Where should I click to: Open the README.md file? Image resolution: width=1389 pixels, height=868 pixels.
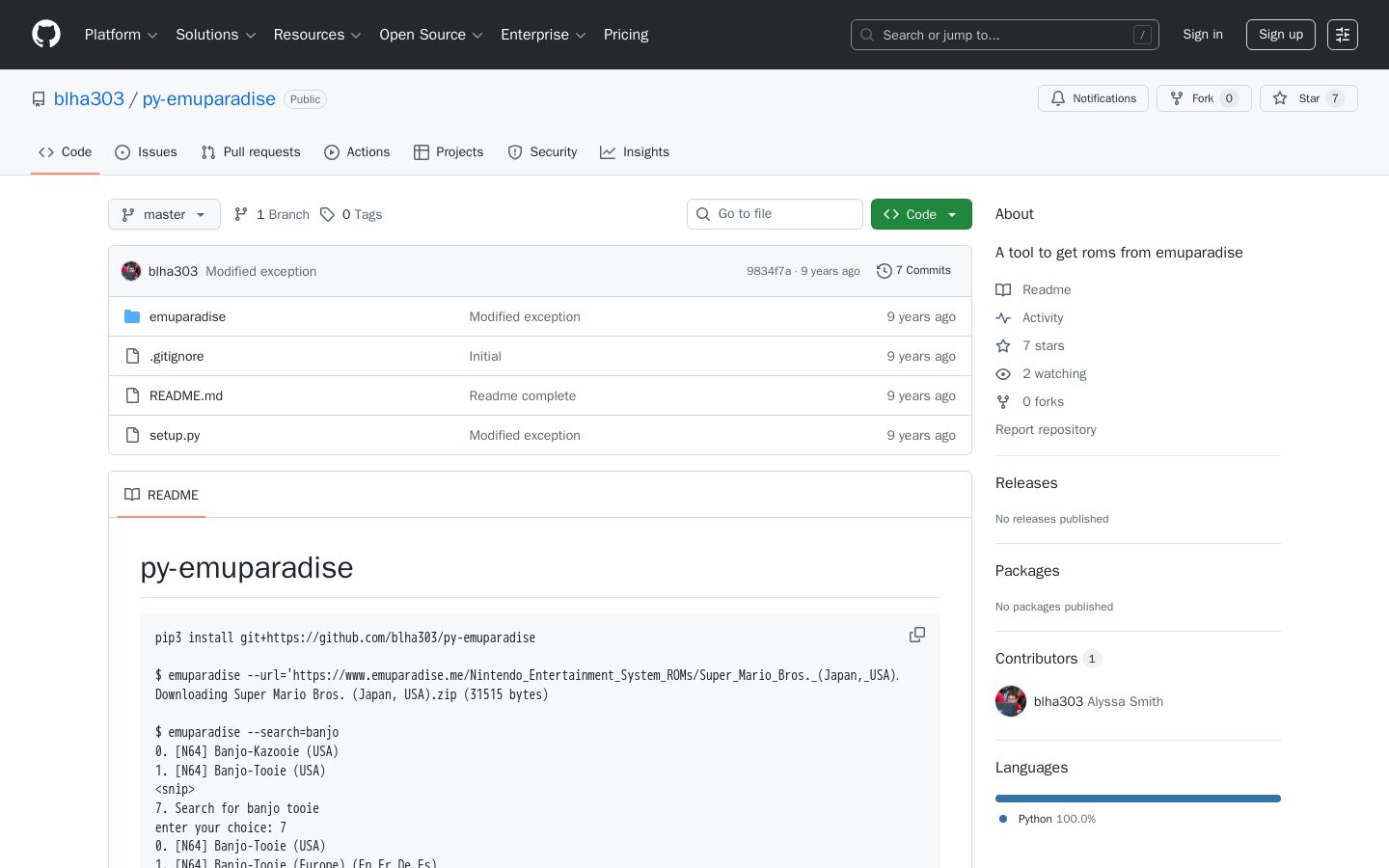[x=186, y=395]
